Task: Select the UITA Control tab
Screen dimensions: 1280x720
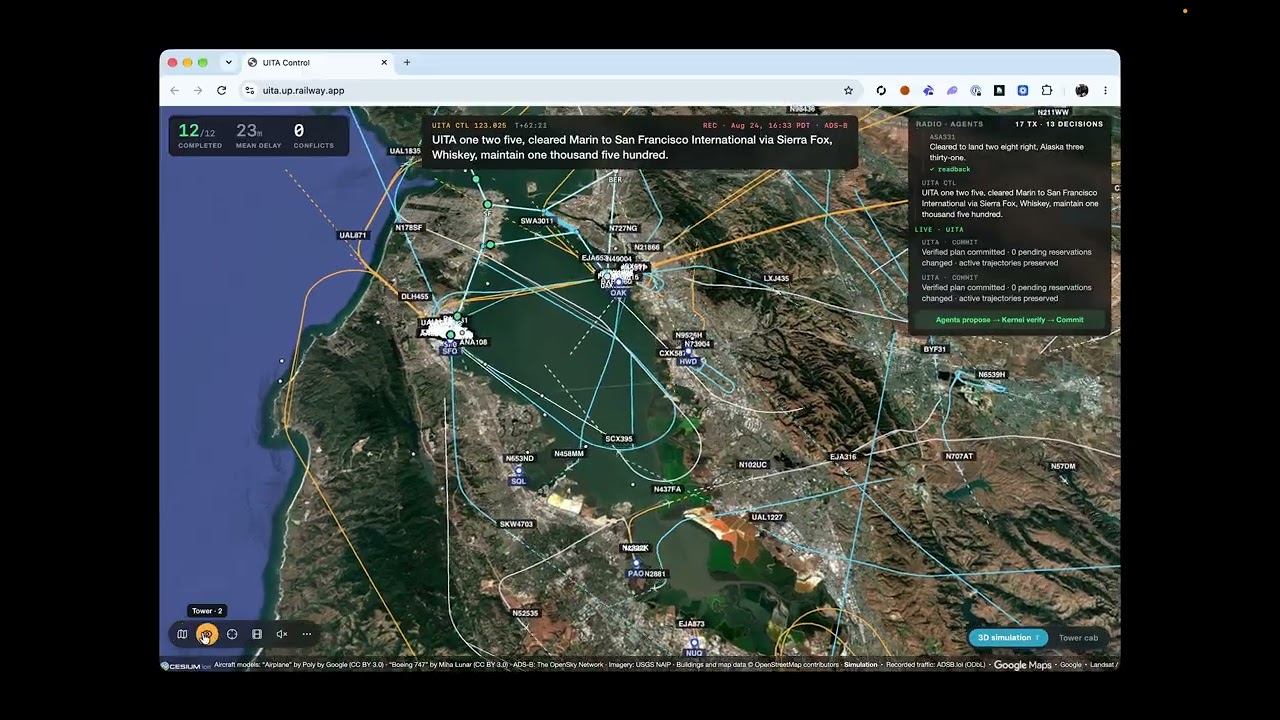Action: (x=318, y=62)
